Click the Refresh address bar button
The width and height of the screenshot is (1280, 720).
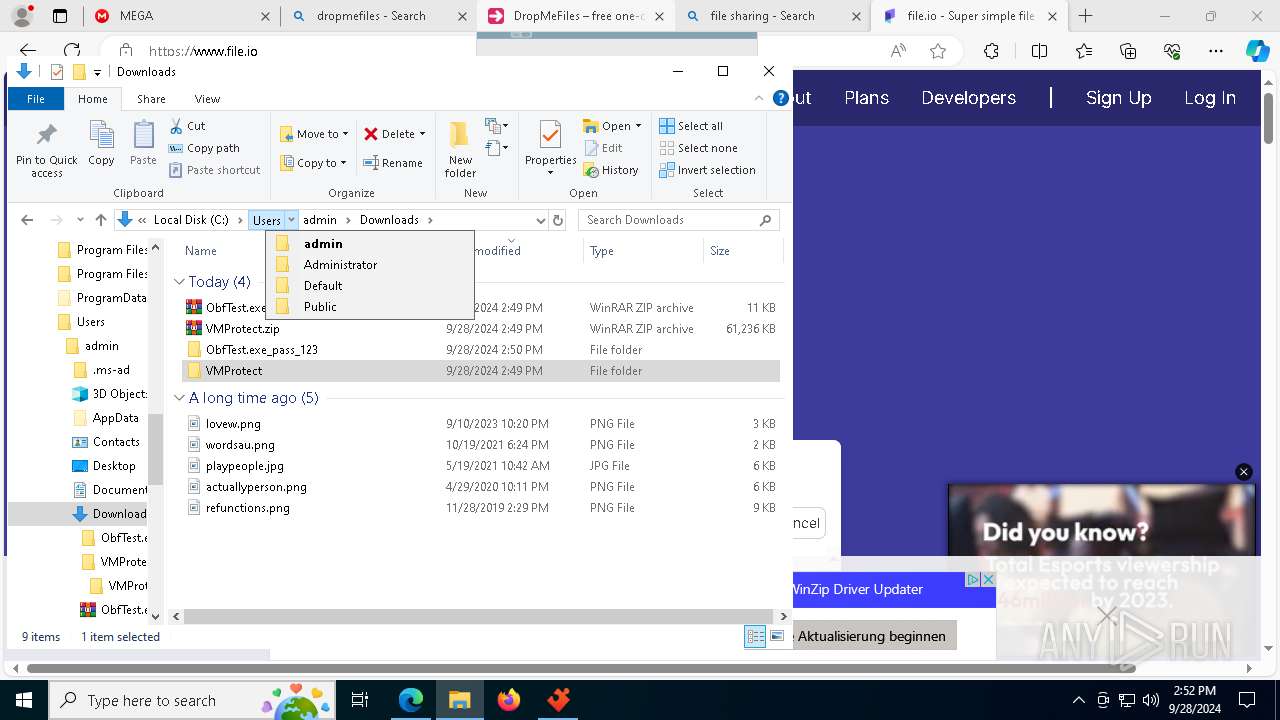(558, 220)
